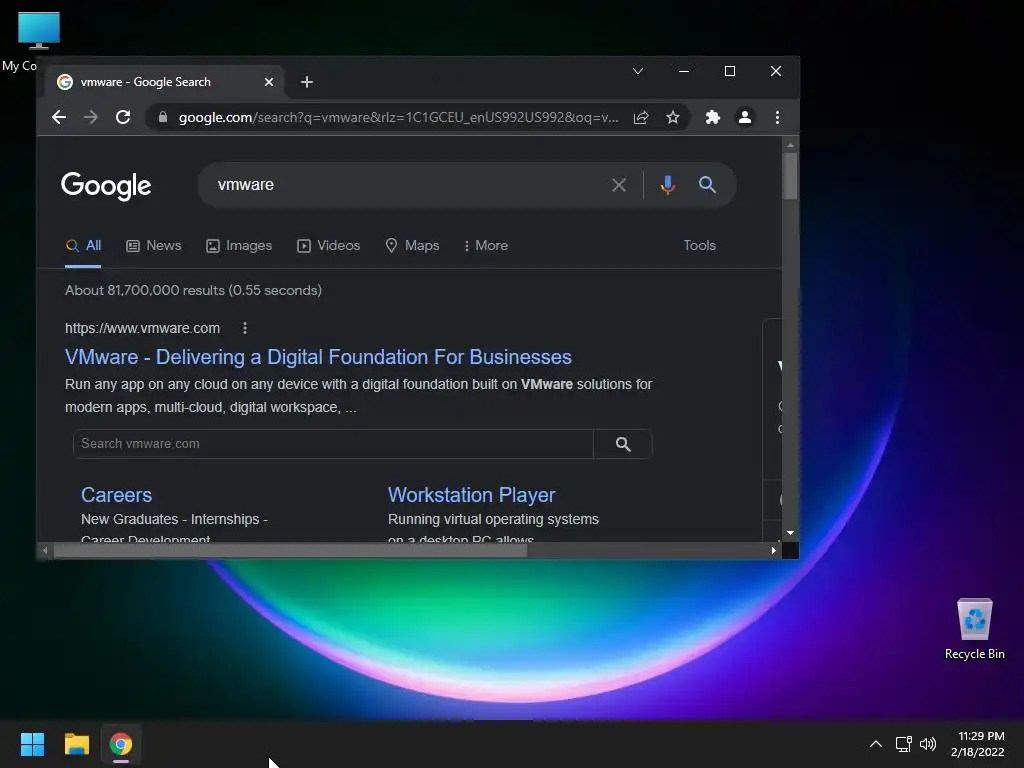
Task: Open the volume tray icon
Action: click(x=928, y=744)
